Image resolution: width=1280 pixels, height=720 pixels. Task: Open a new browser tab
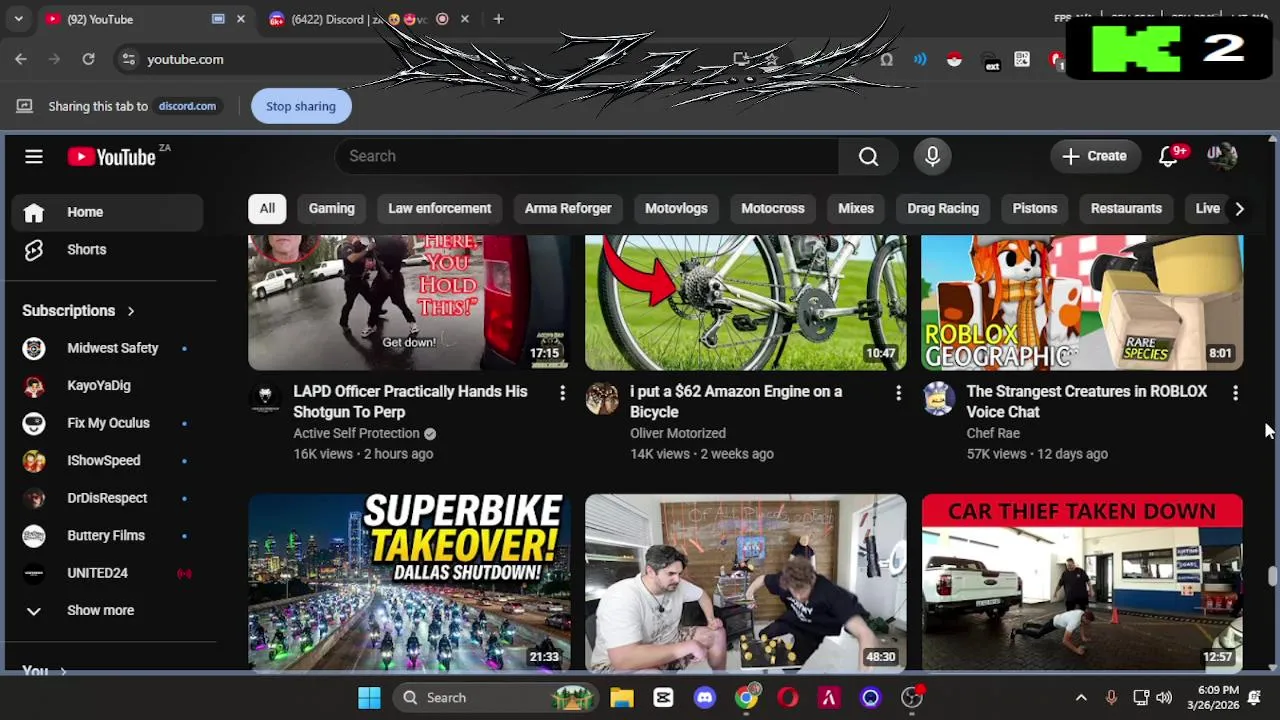(498, 19)
